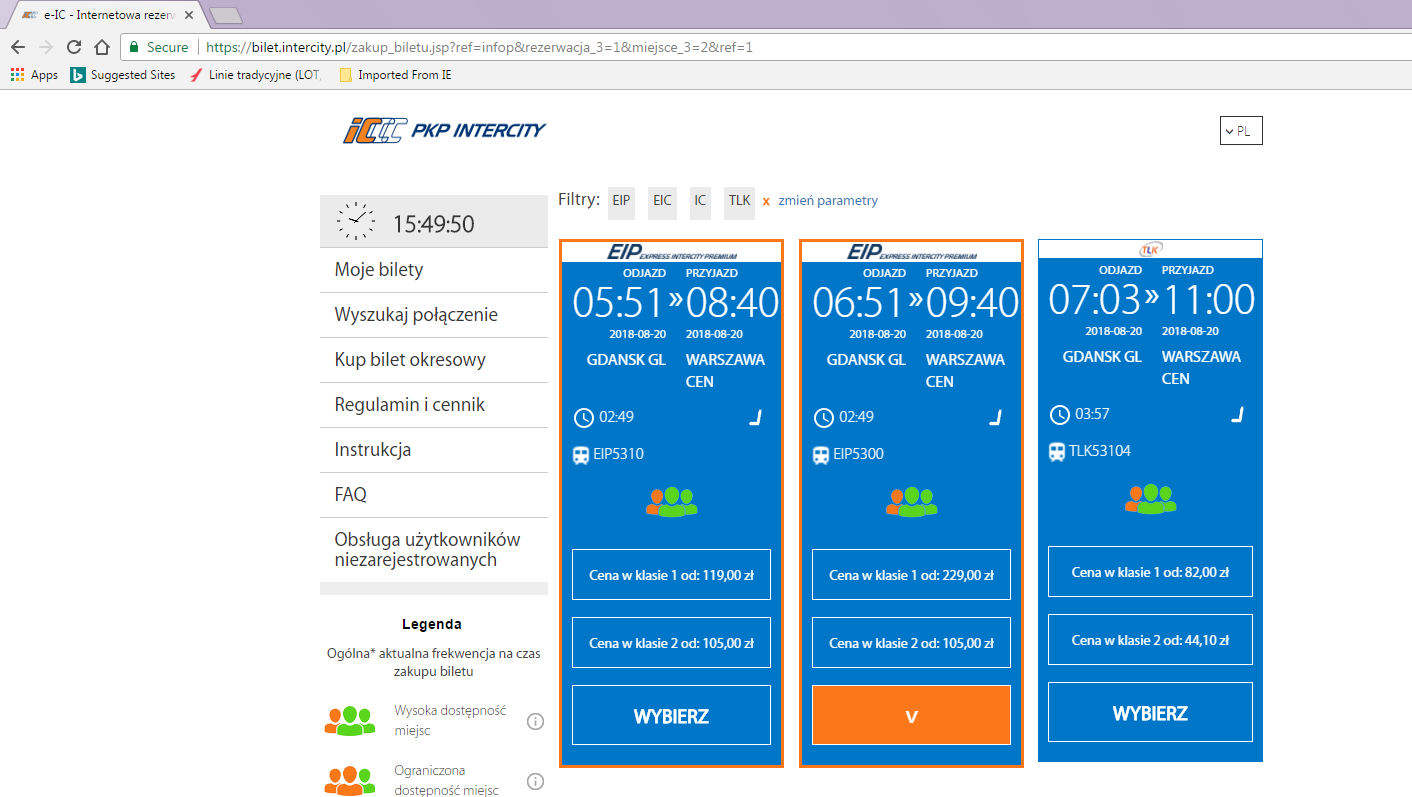Collapse the selected 06:51 train with the orange V button
Image resolution: width=1412 pixels, height=797 pixels.
tap(911, 715)
